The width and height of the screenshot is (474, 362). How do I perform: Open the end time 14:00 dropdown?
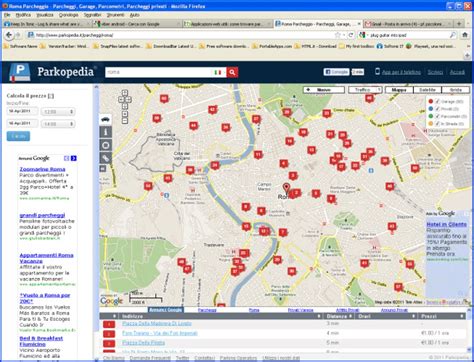[x=58, y=124]
